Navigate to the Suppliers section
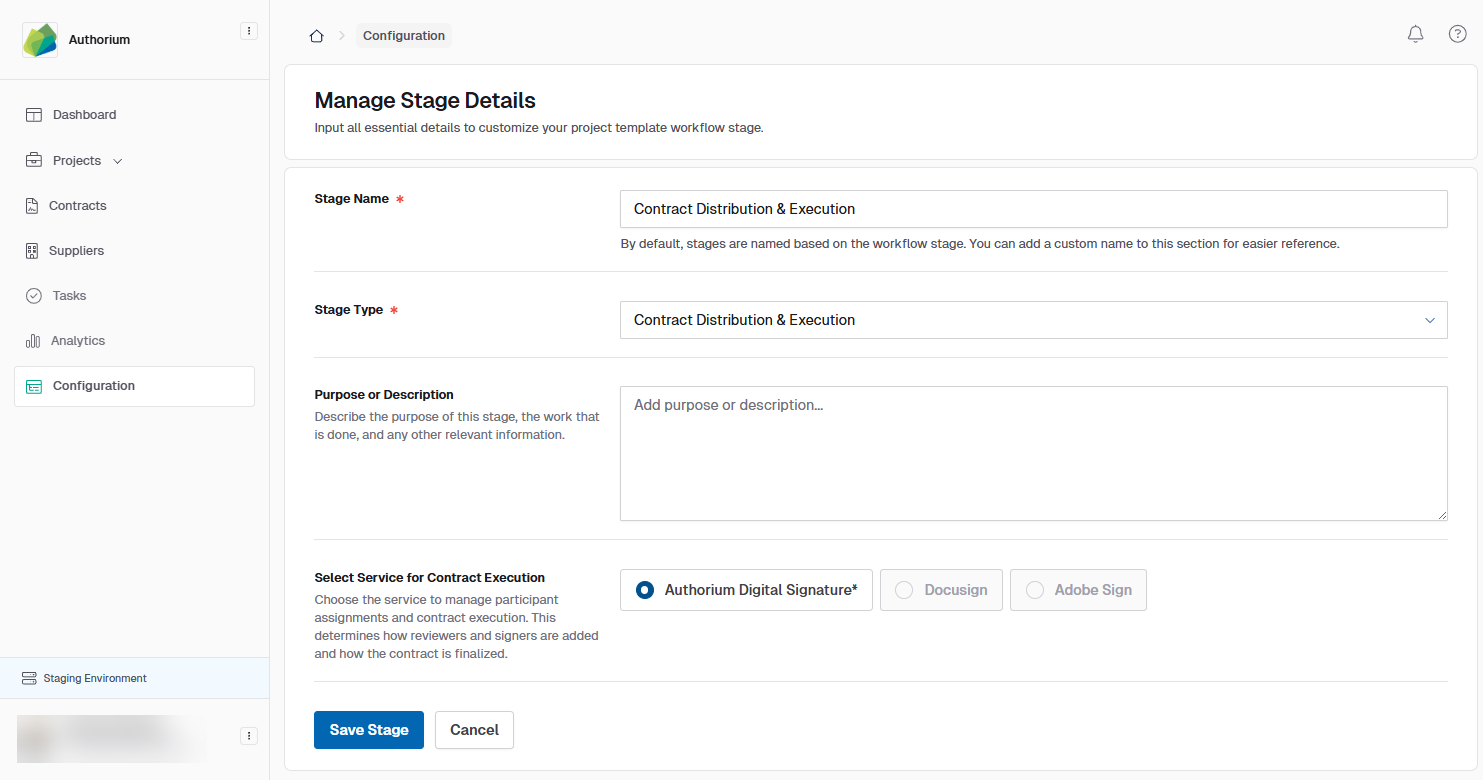This screenshot has height=780, width=1483. click(x=76, y=251)
